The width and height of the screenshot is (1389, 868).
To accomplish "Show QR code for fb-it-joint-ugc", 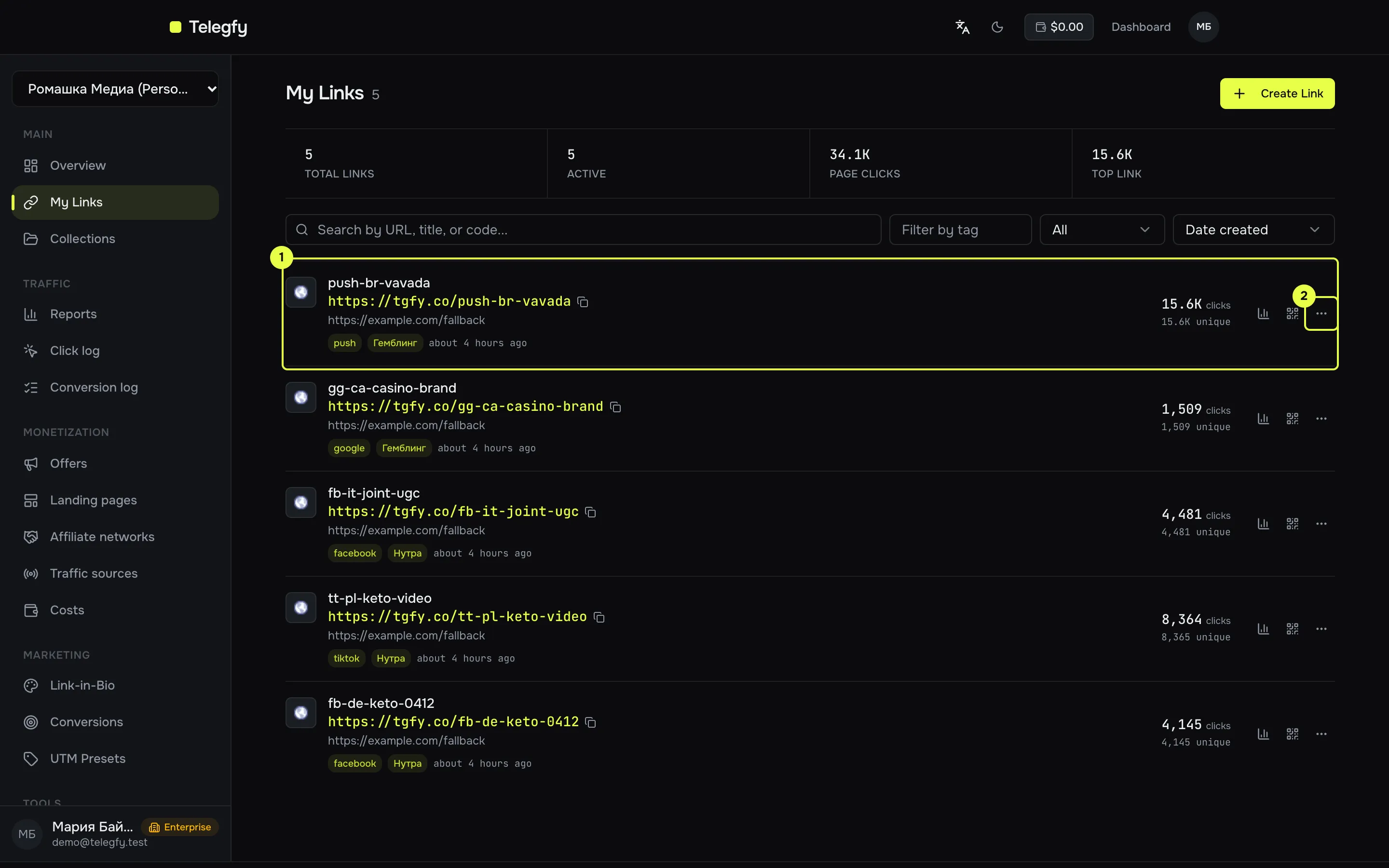I will click(1292, 524).
